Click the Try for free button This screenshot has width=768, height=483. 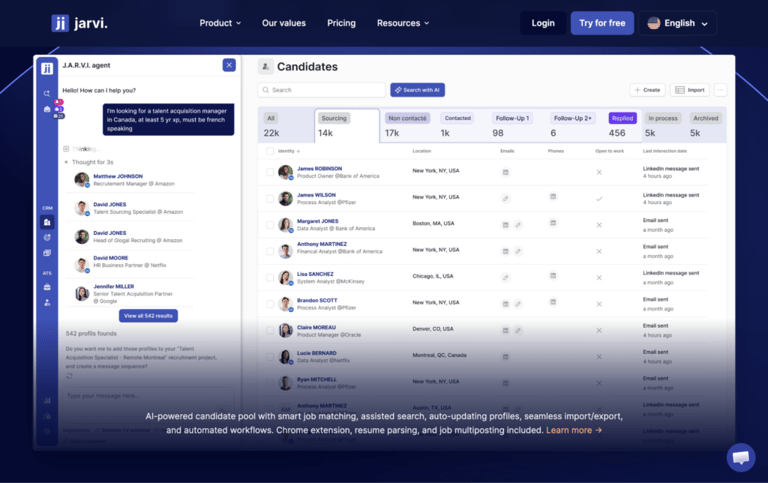(602, 23)
